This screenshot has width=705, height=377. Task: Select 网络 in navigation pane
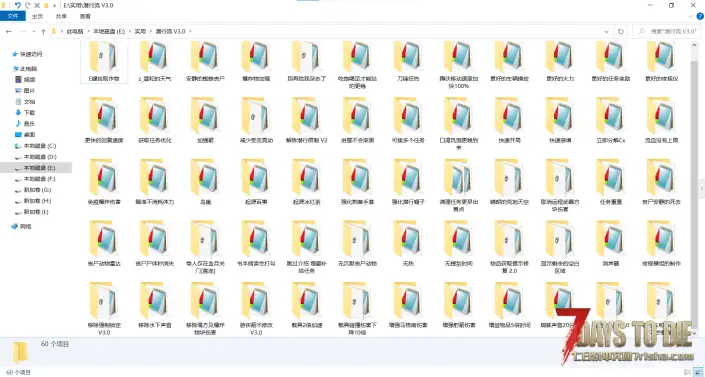[x=22, y=227]
